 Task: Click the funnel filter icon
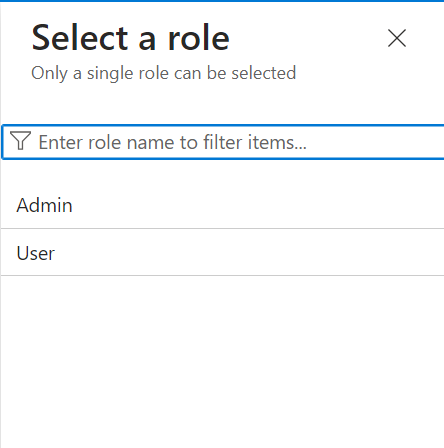coord(20,140)
